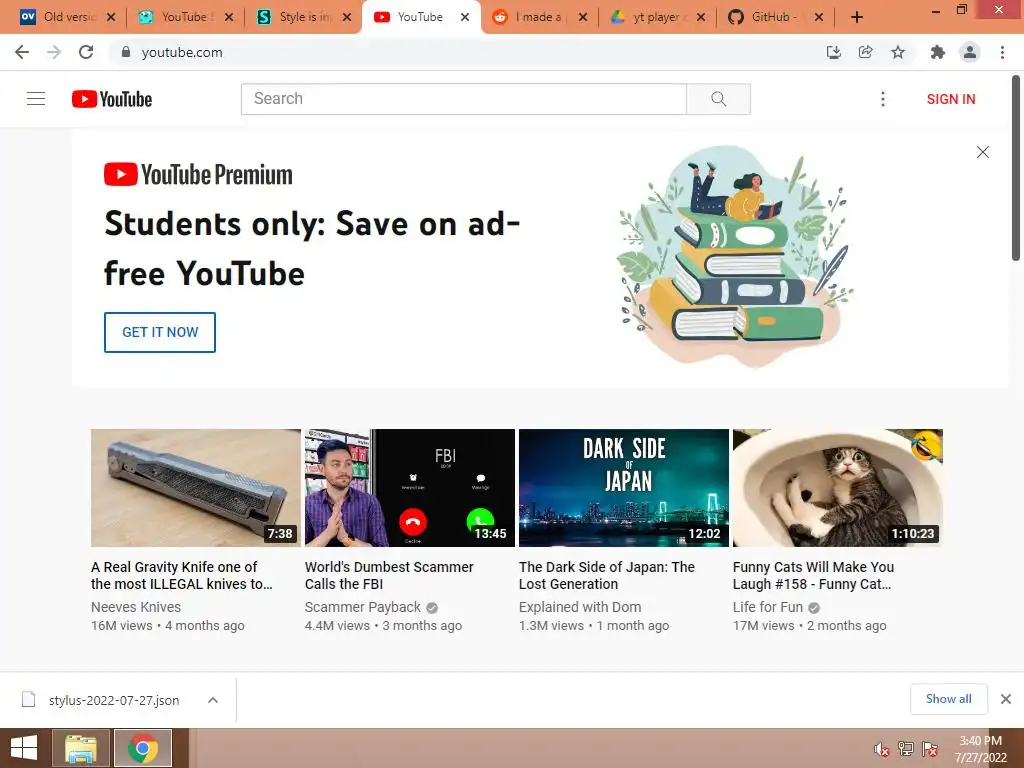Viewport: 1024px width, 768px height.
Task: Click the verified badge beside Scammer Payback
Action: tap(432, 608)
